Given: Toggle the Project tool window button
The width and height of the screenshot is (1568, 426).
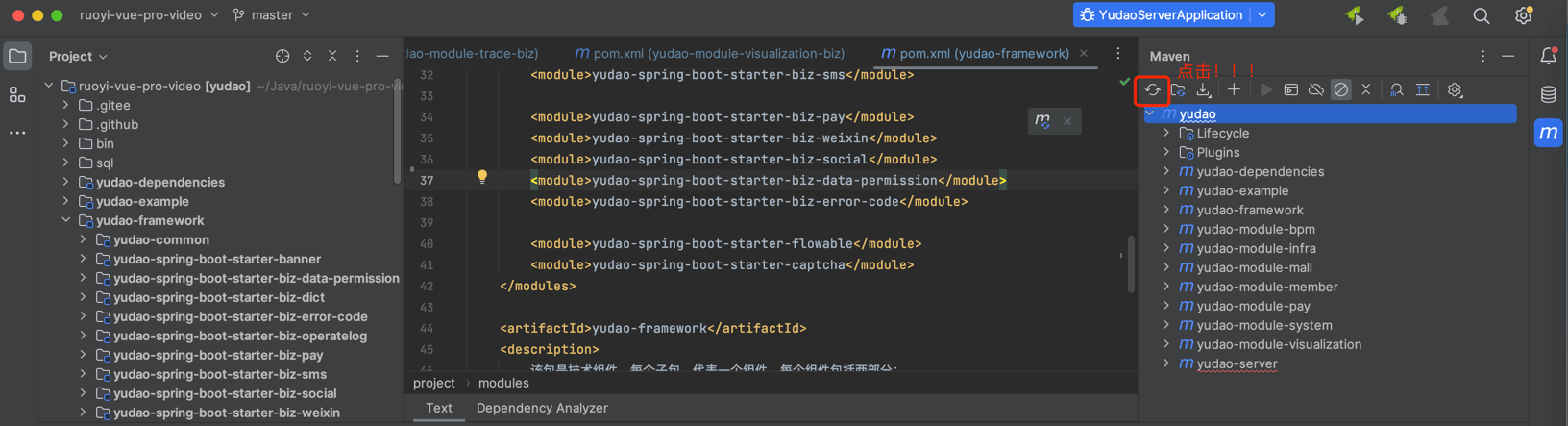Looking at the screenshot, I should tap(17, 57).
